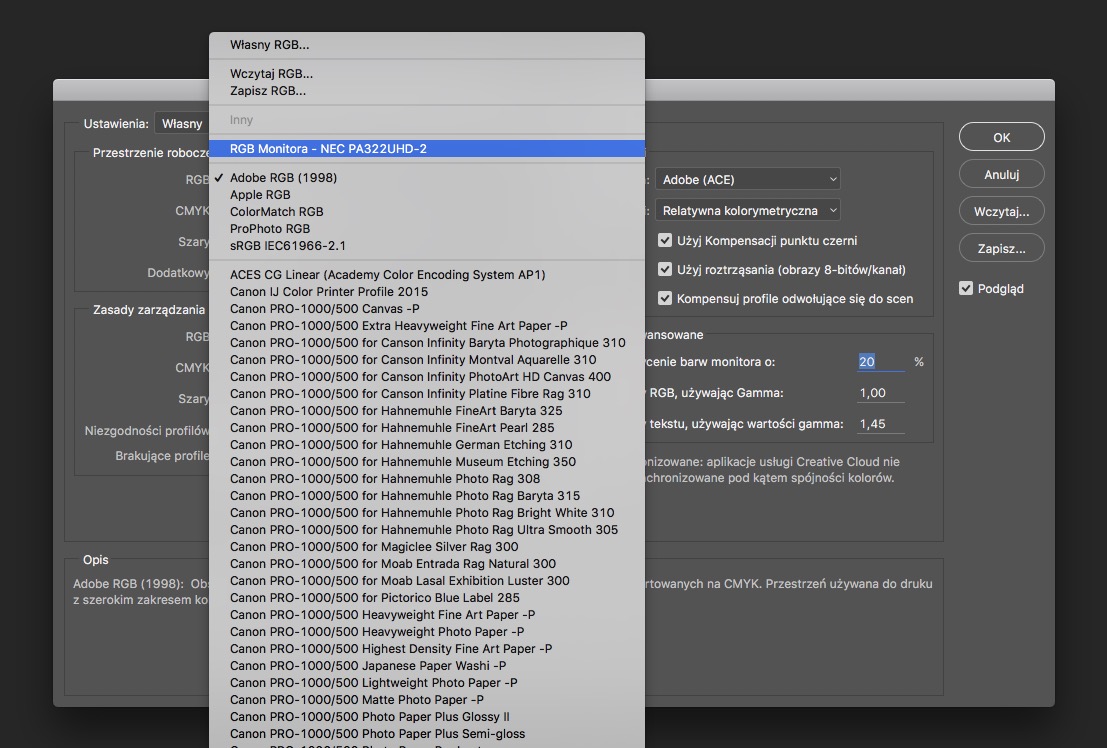The image size is (1107, 748).
Task: Expand the Relatywna kolorymetryczna dropdown
Action: pyautogui.click(x=747, y=211)
